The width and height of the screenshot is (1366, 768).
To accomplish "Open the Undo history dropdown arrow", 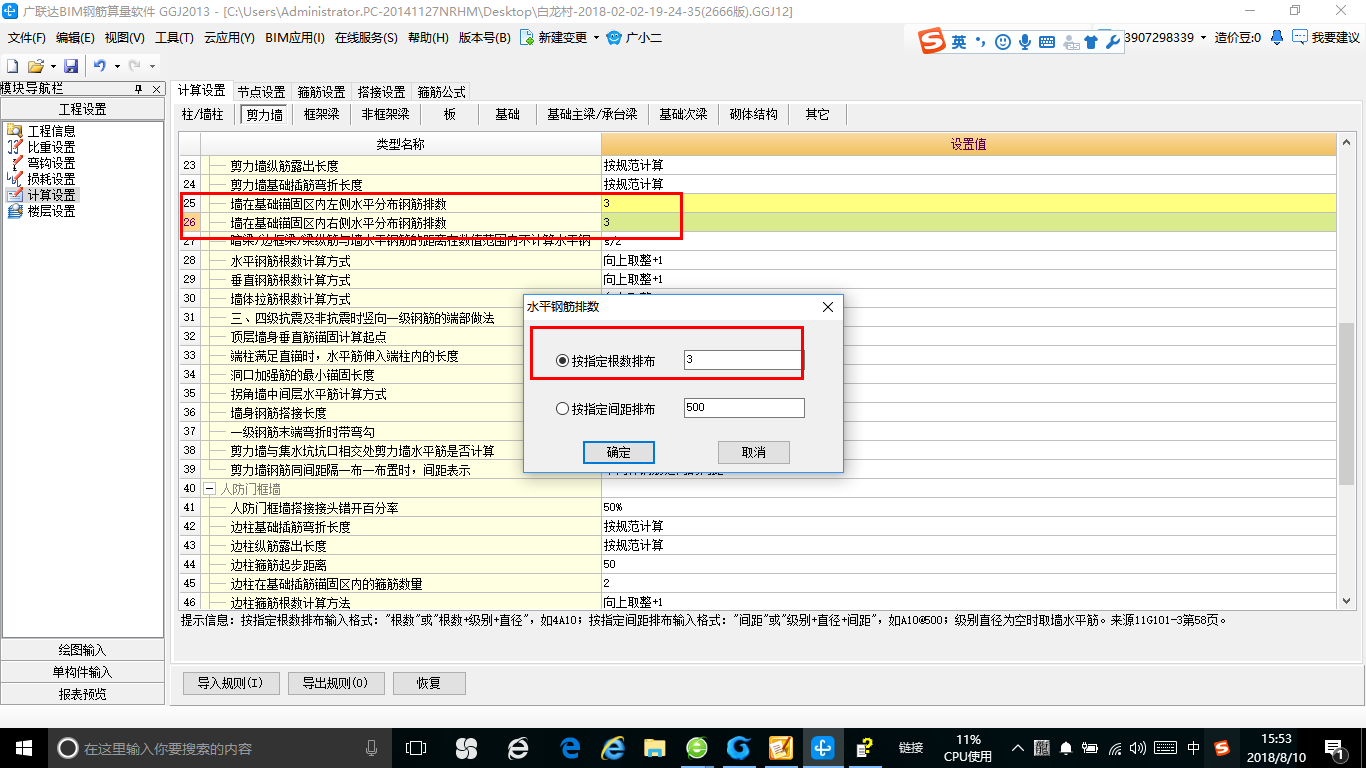I will click(117, 66).
